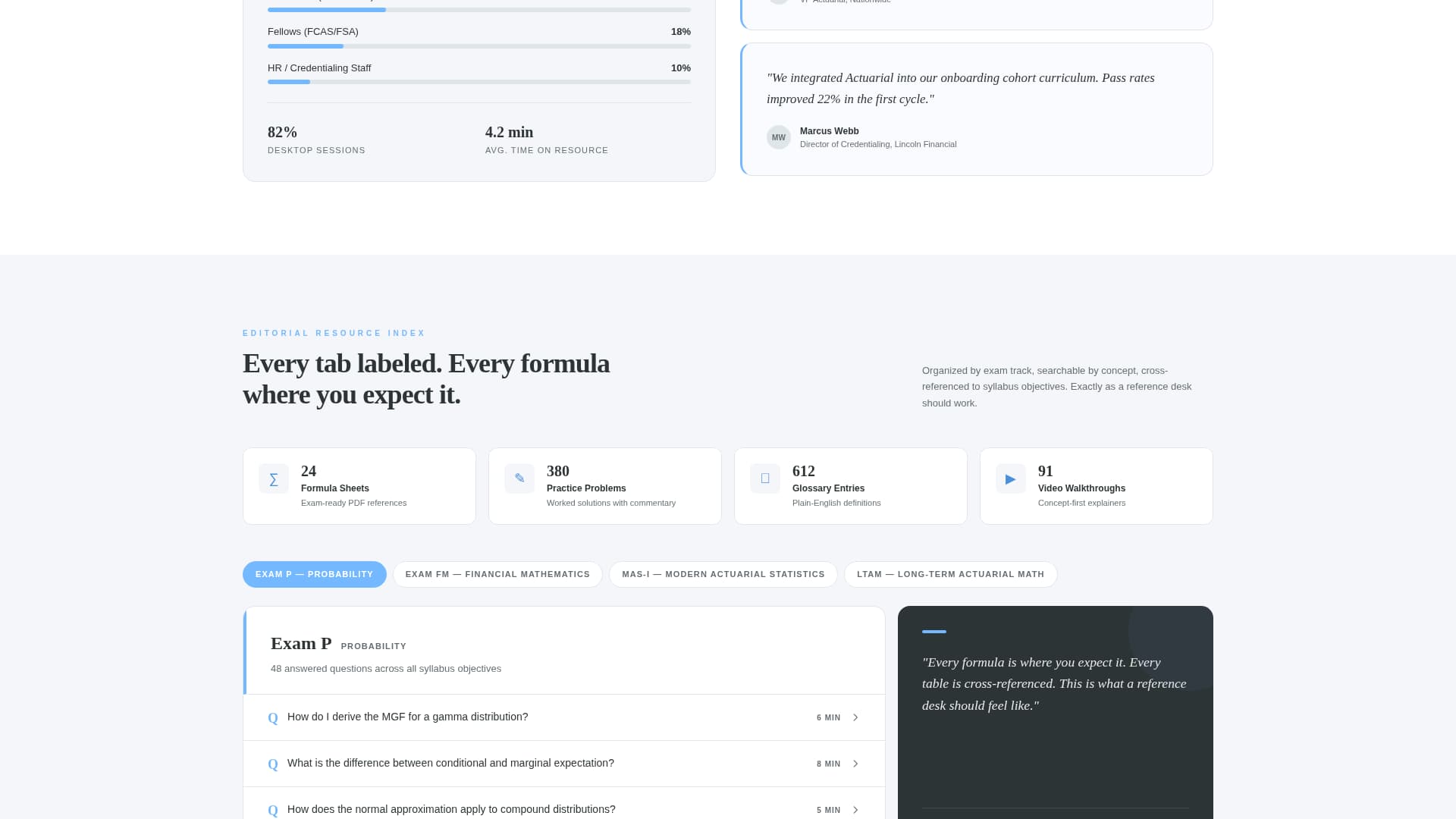
Task: Open the 24 Formula Sheets resource
Action: point(359,485)
